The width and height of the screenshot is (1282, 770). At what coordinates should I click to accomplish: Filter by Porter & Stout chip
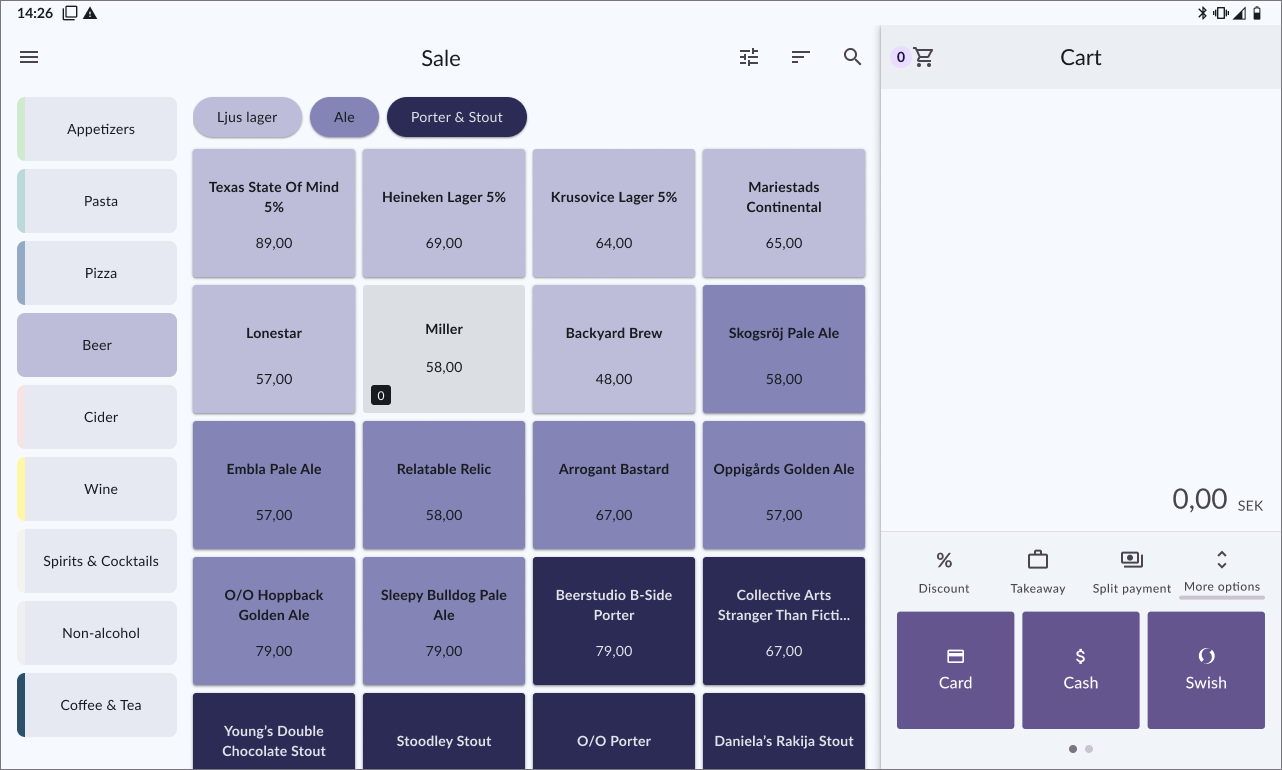click(x=457, y=117)
